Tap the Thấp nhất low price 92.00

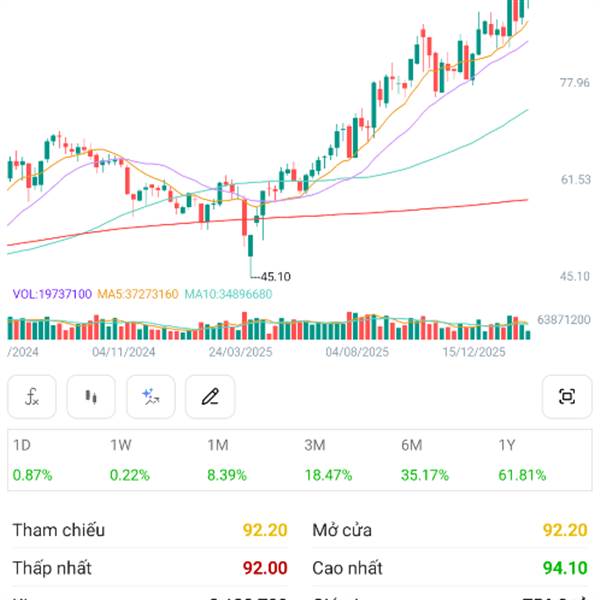coord(265,568)
